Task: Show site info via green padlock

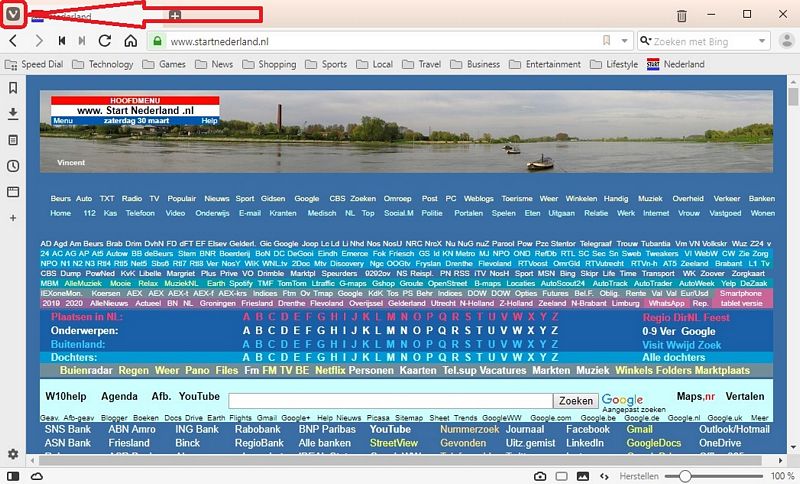Action: point(158,41)
